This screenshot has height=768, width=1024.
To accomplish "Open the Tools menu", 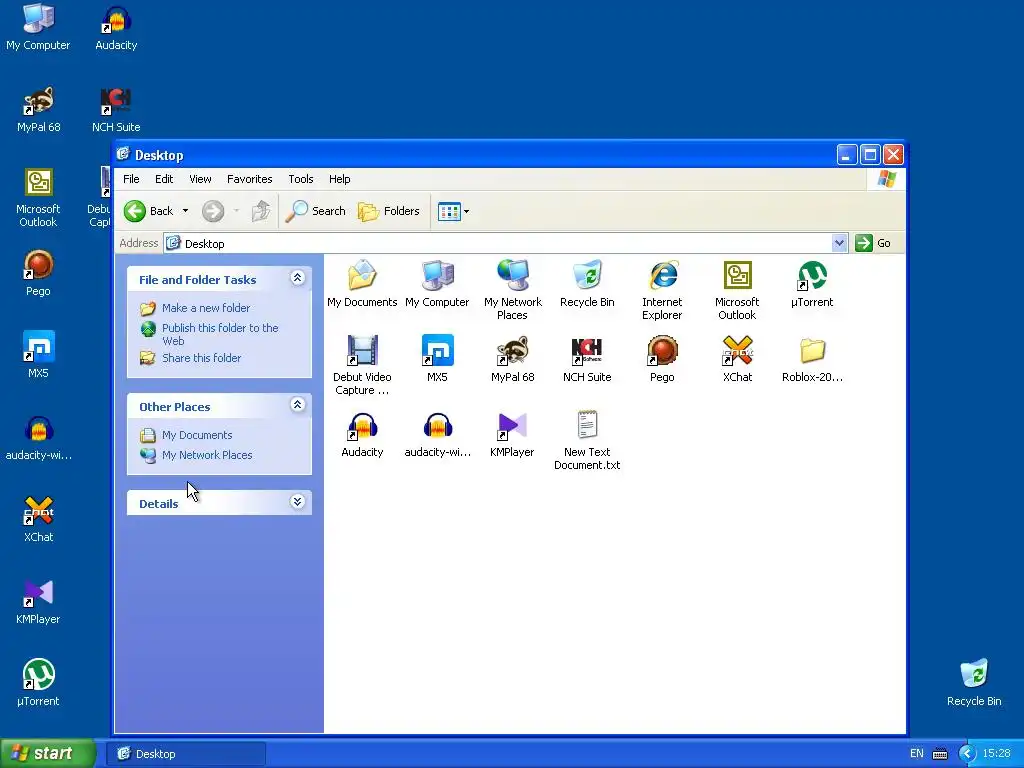I will click(x=300, y=179).
